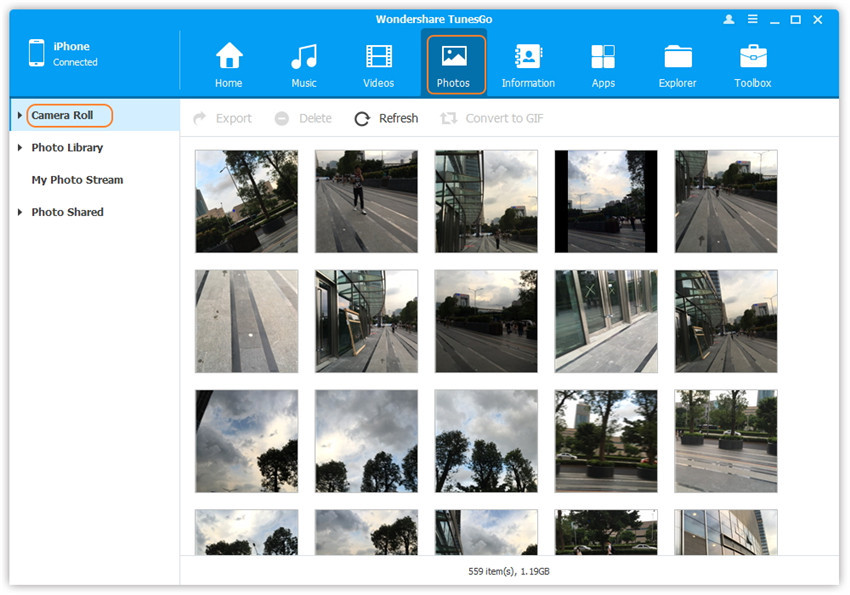The height and width of the screenshot is (595, 850).
Task: Click the Delete button
Action: coord(303,118)
